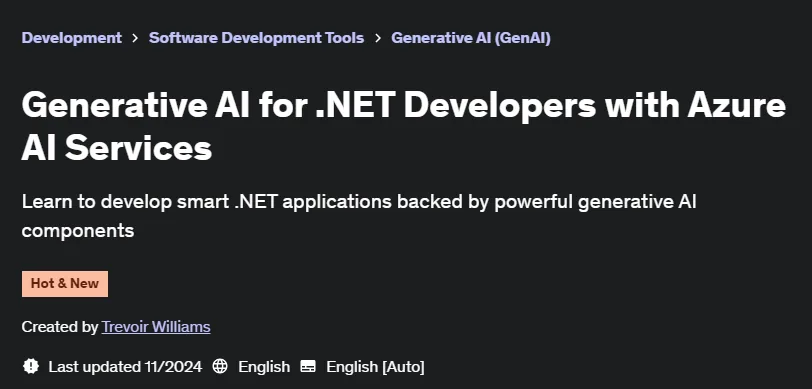Screen dimensions: 812x389
Task: Click the course subtitle description text
Action: pyautogui.click(x=359, y=216)
